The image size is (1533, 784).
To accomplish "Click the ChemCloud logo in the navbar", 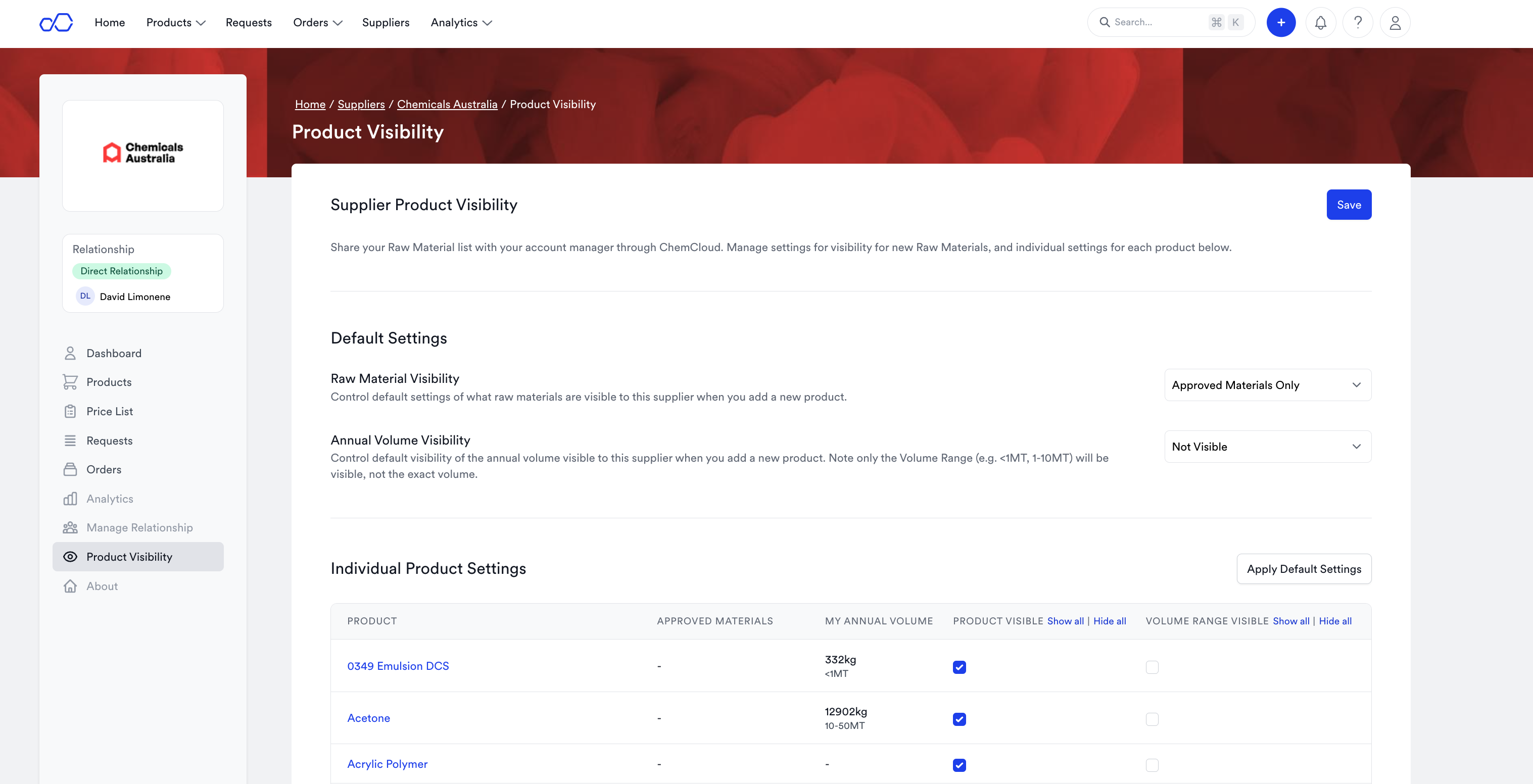I will (56, 22).
